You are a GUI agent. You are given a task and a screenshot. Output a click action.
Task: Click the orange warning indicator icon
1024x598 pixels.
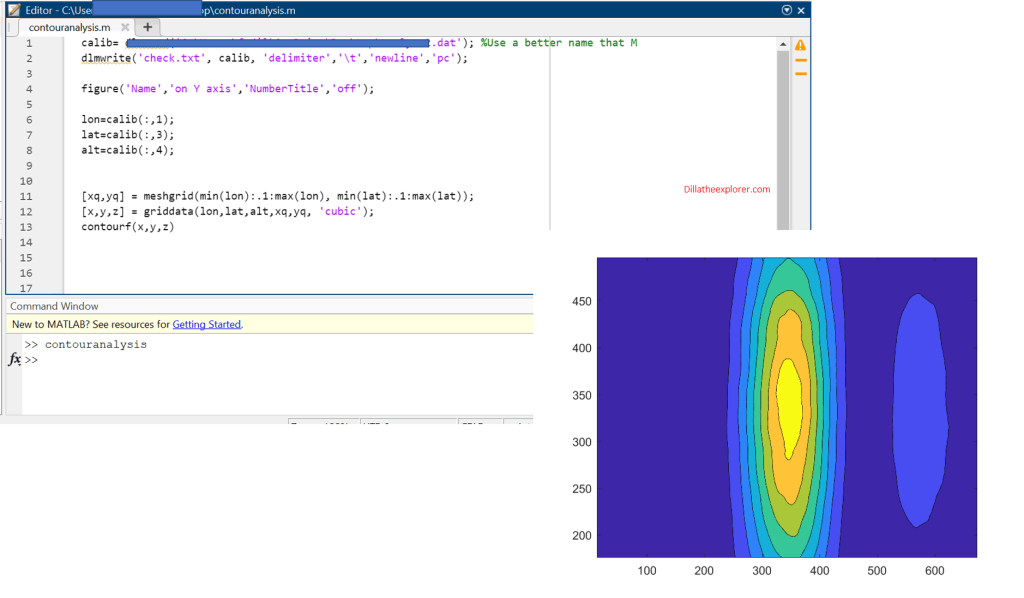(800, 45)
